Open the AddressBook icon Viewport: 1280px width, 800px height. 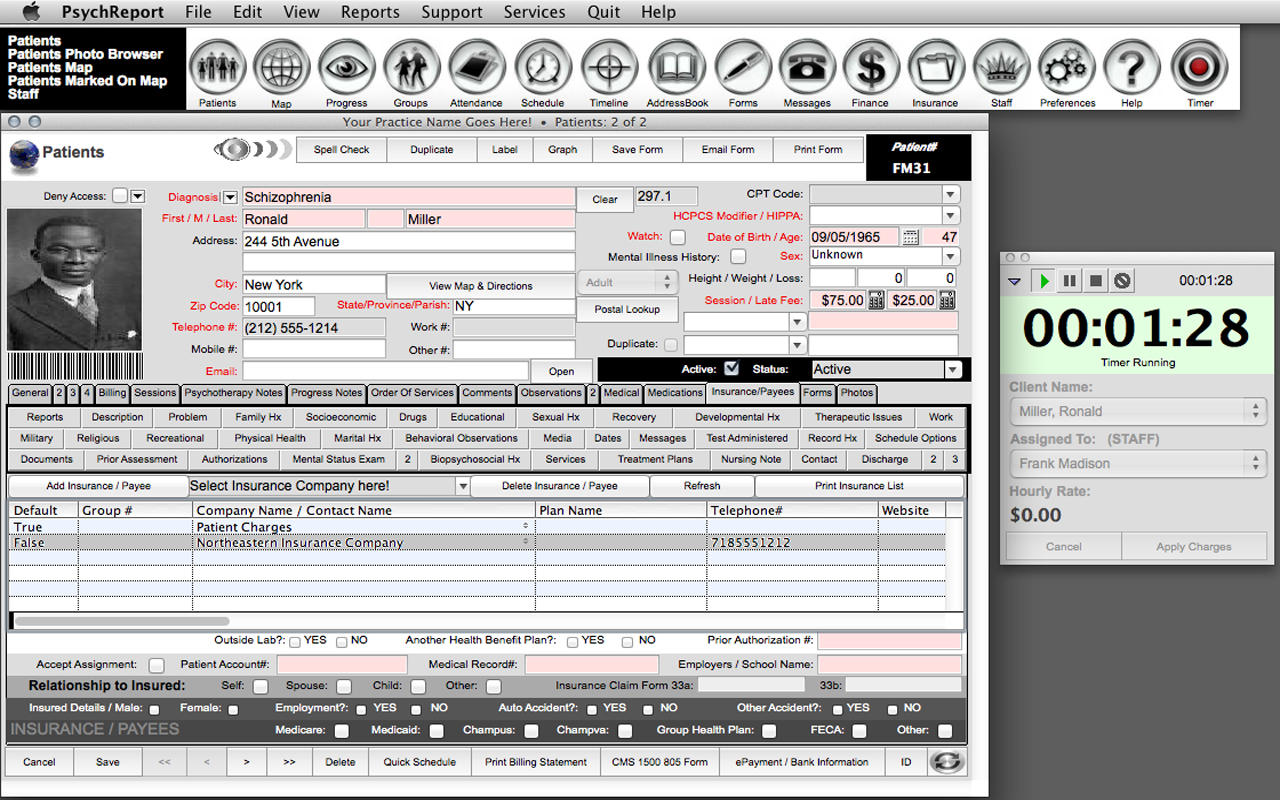coord(677,68)
